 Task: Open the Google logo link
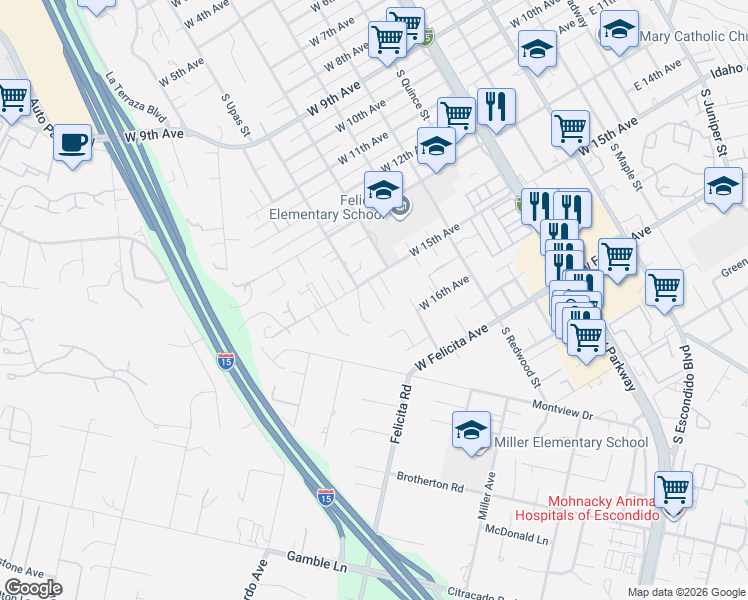pyautogui.click(x=33, y=588)
